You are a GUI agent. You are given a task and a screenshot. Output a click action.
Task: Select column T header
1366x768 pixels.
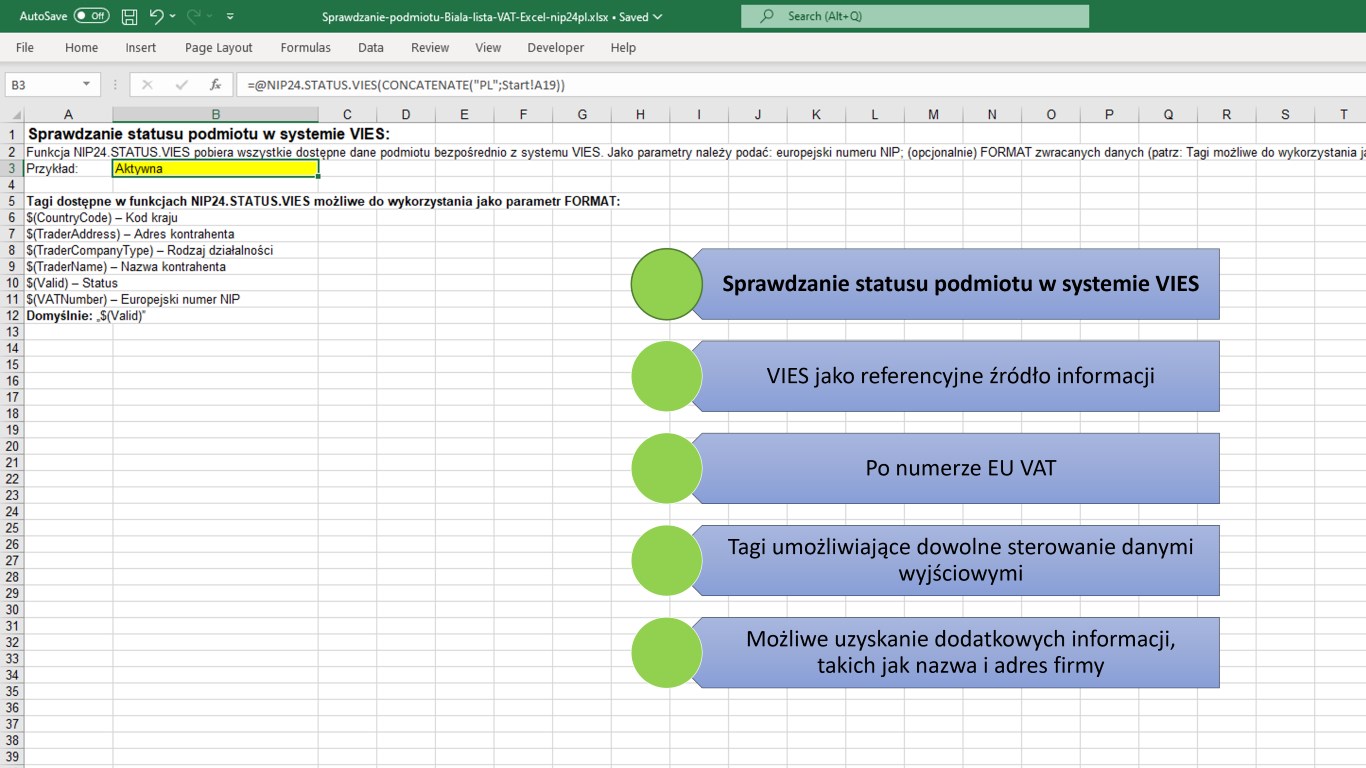1344,115
